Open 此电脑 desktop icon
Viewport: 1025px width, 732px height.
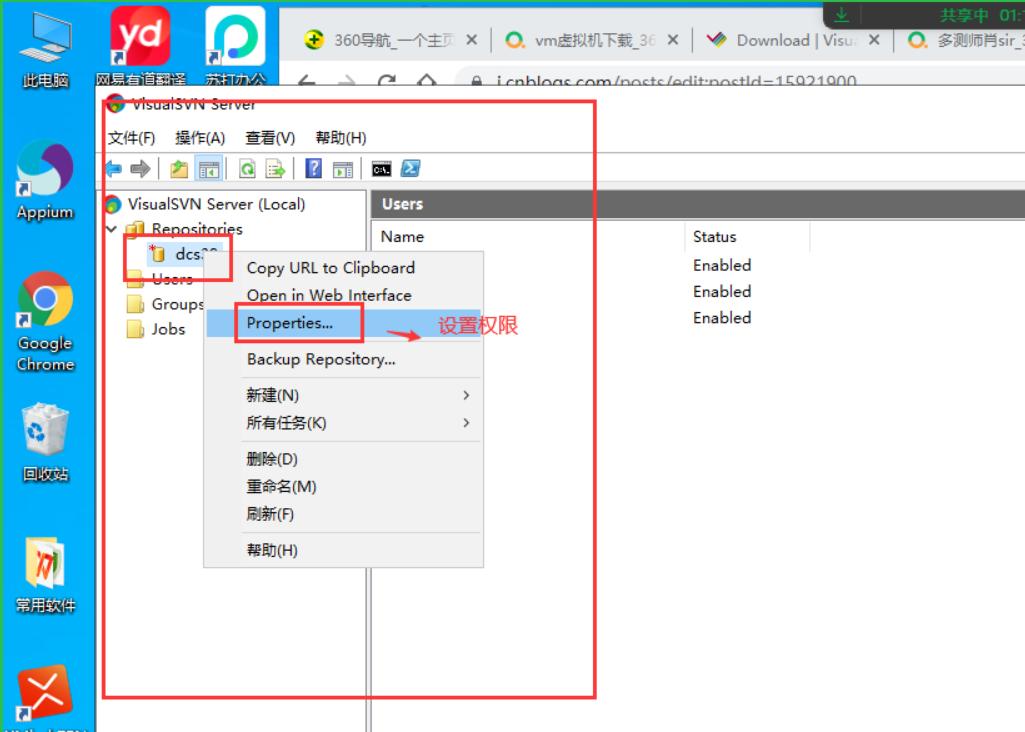click(x=45, y=50)
